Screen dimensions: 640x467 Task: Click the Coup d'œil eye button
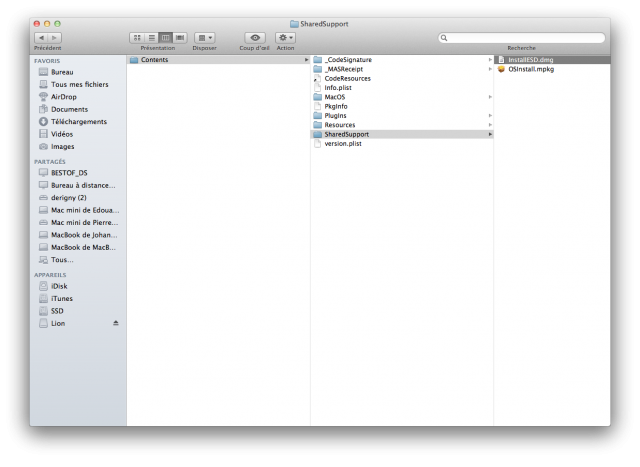coord(255,38)
